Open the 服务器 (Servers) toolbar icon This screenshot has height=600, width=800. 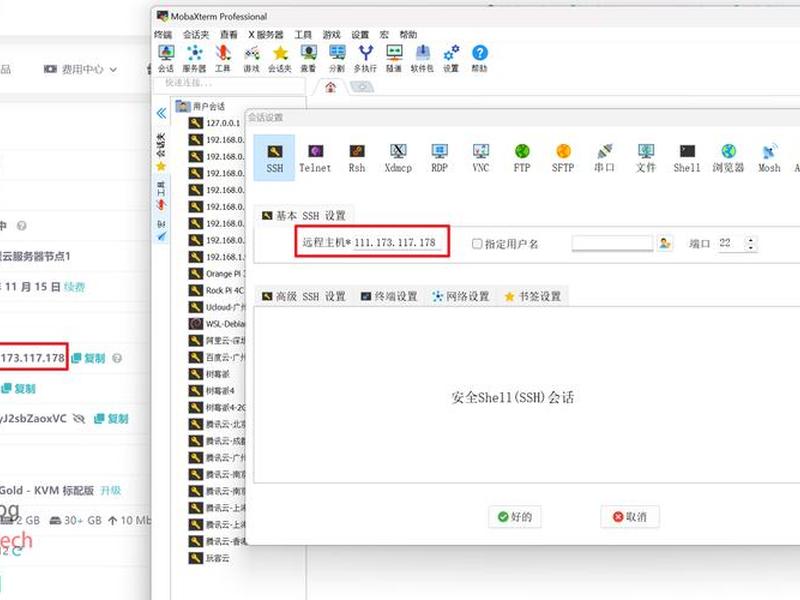(x=194, y=58)
